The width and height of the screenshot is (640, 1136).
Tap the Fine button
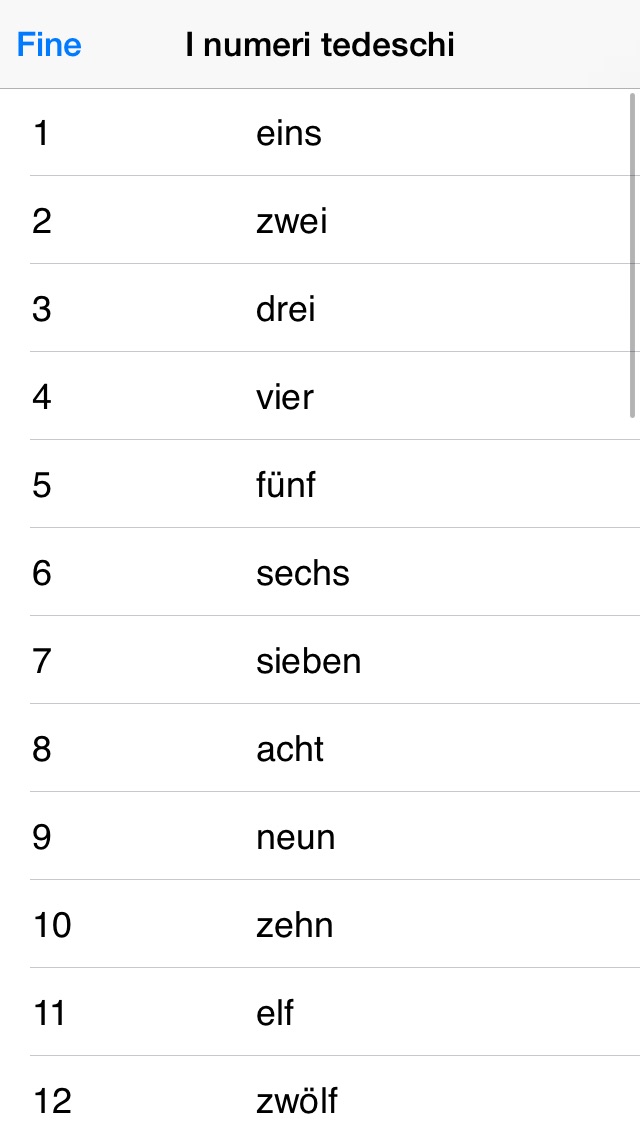(x=49, y=45)
